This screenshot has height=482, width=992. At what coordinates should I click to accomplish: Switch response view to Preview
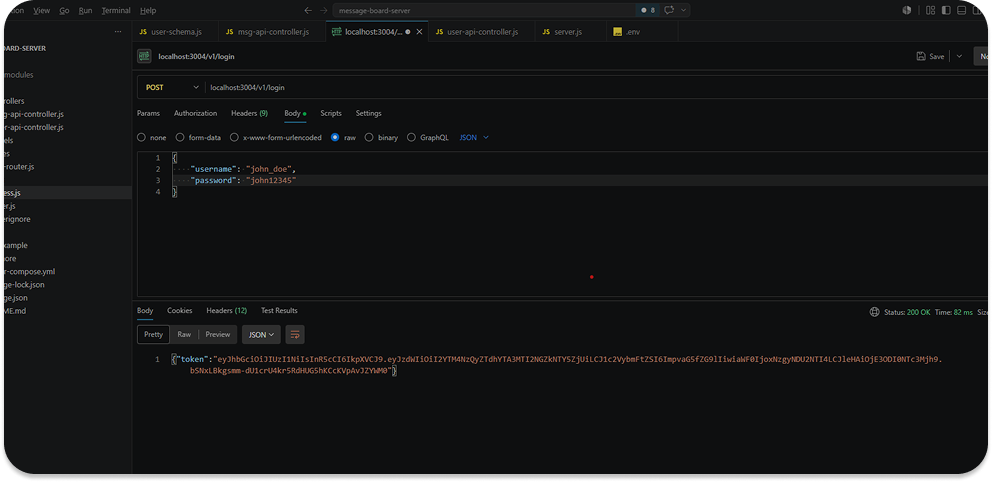click(x=218, y=335)
